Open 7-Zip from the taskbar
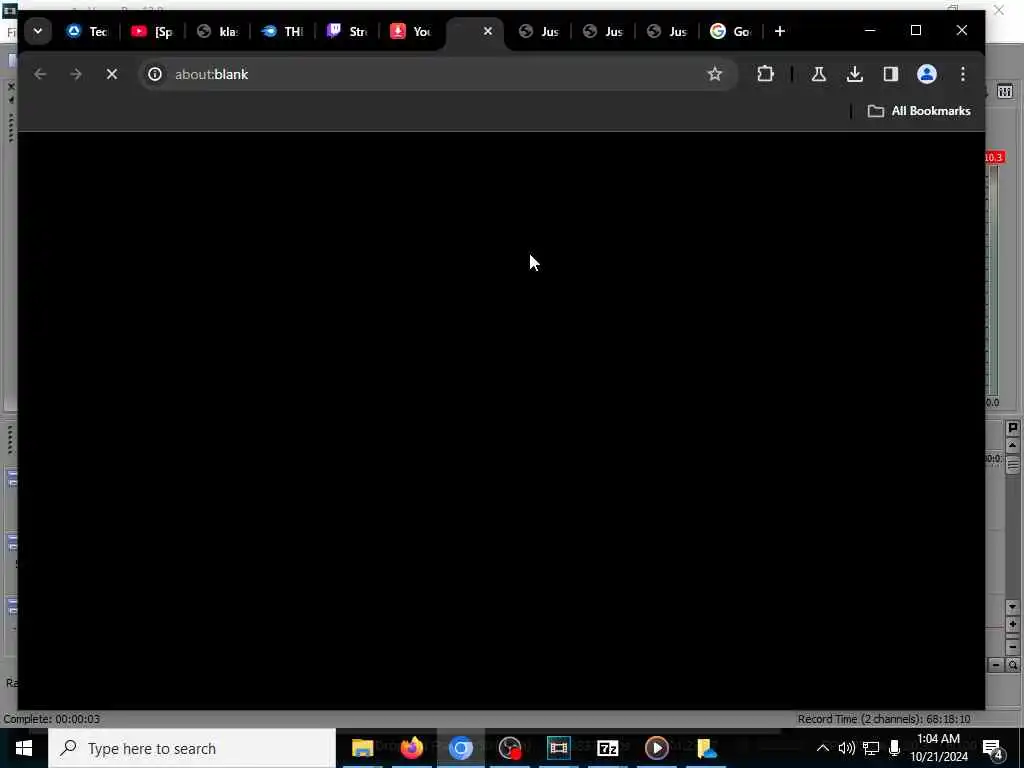This screenshot has height=768, width=1024. click(607, 748)
